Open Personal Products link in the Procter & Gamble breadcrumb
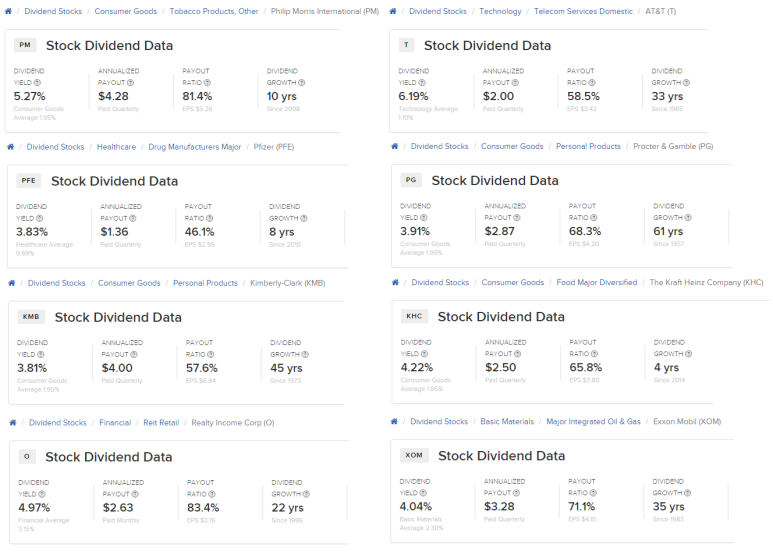This screenshot has width=773, height=554. click(x=588, y=146)
